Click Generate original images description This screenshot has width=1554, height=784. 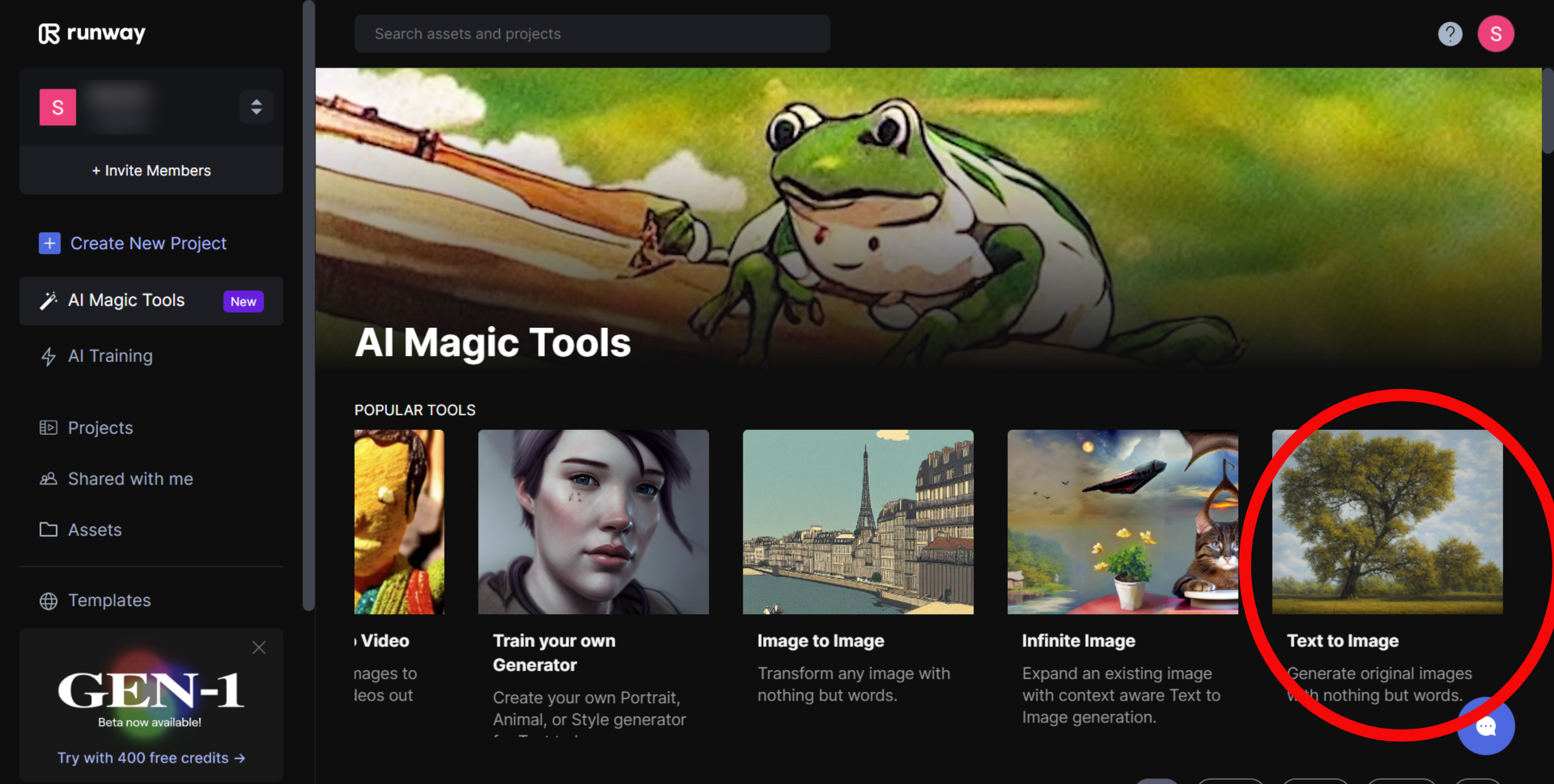pyautogui.click(x=1379, y=685)
